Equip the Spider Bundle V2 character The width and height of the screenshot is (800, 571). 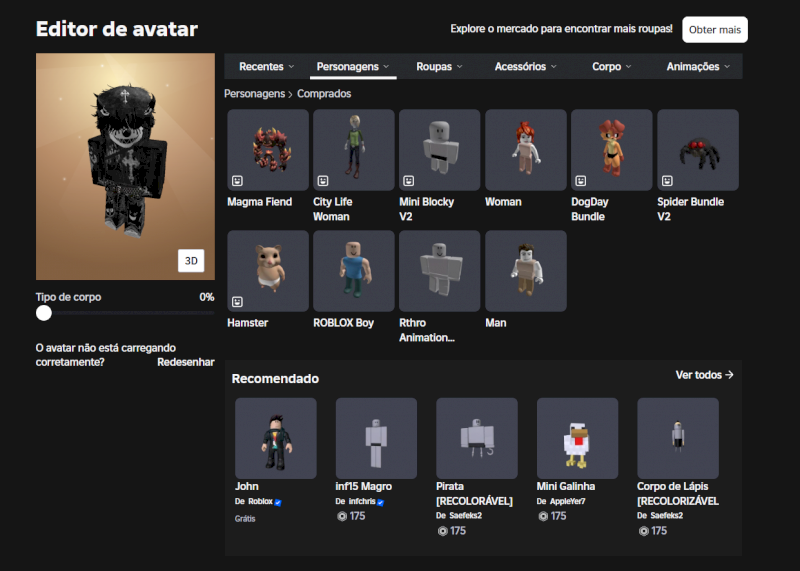tap(697, 150)
